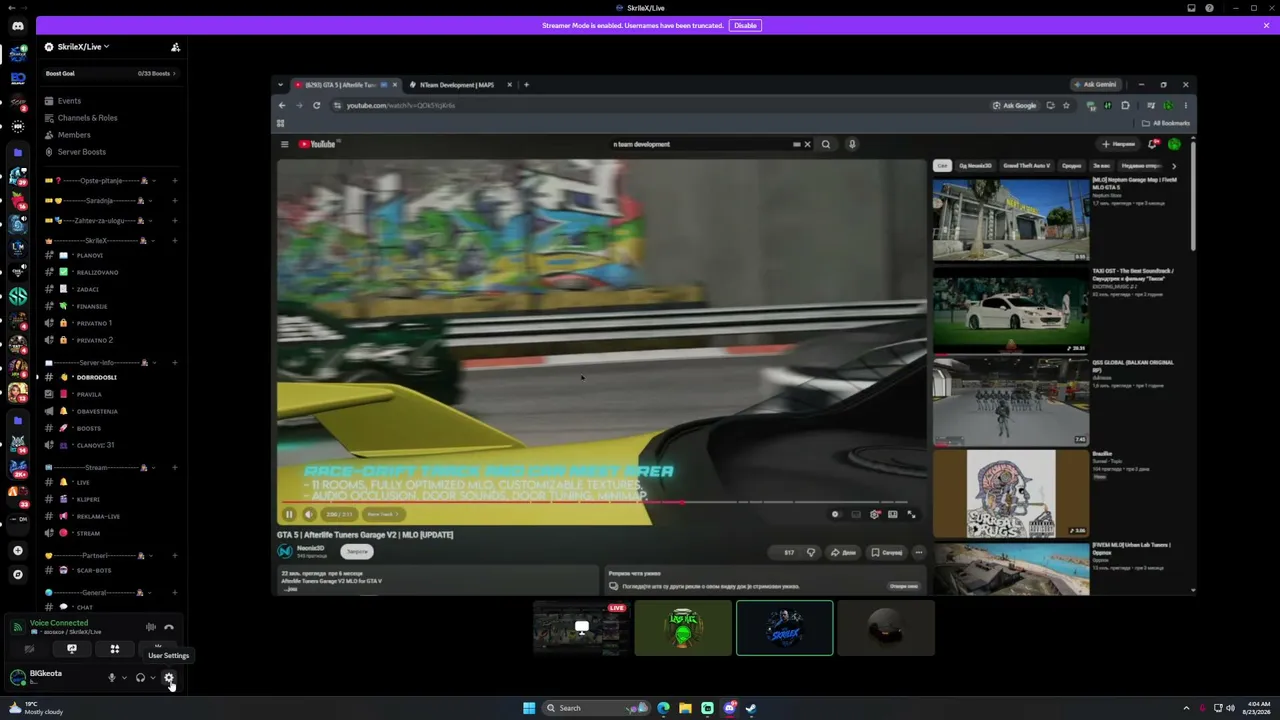This screenshot has height=720, width=1280.
Task: Create channel in Opste-pitanje category
Action: coord(174,181)
